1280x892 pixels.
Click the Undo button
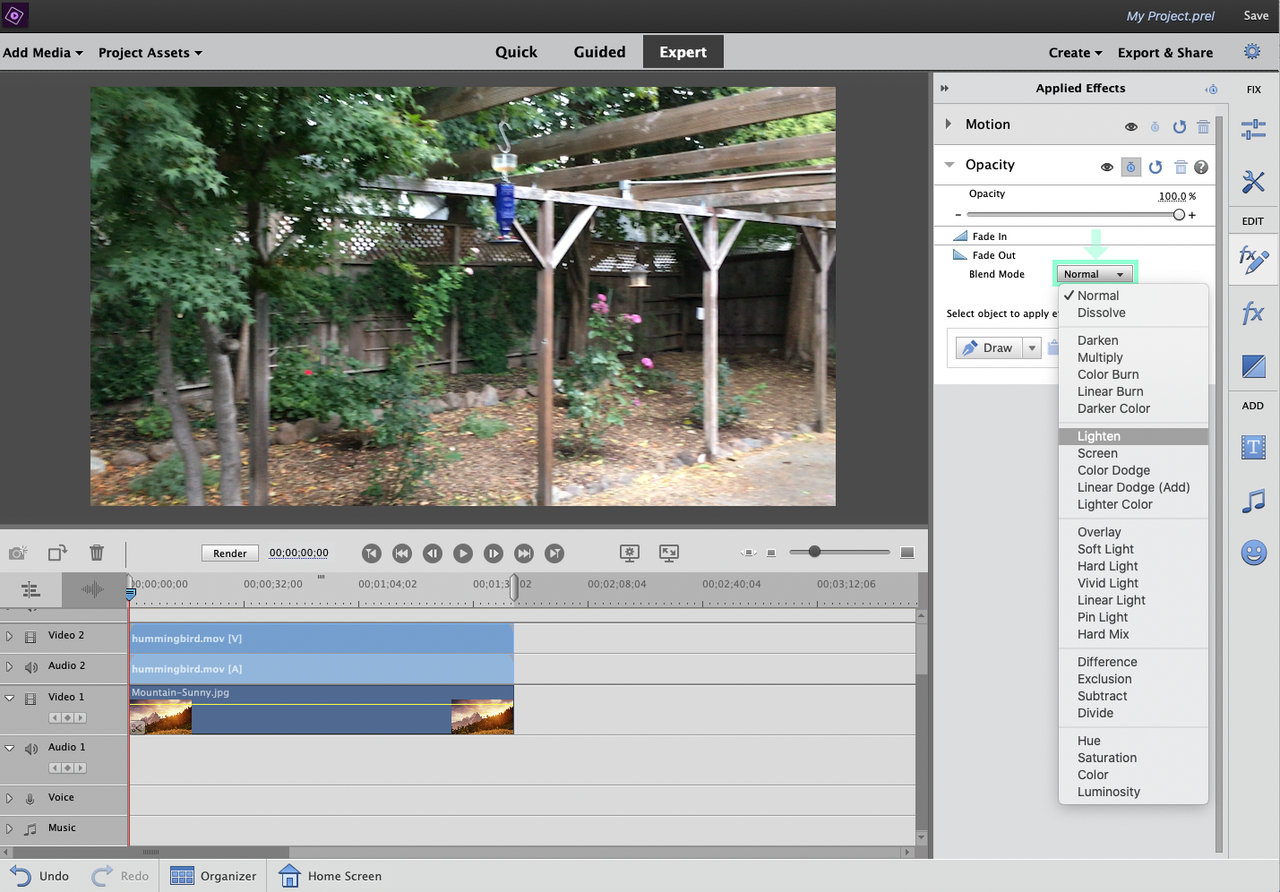tap(40, 875)
